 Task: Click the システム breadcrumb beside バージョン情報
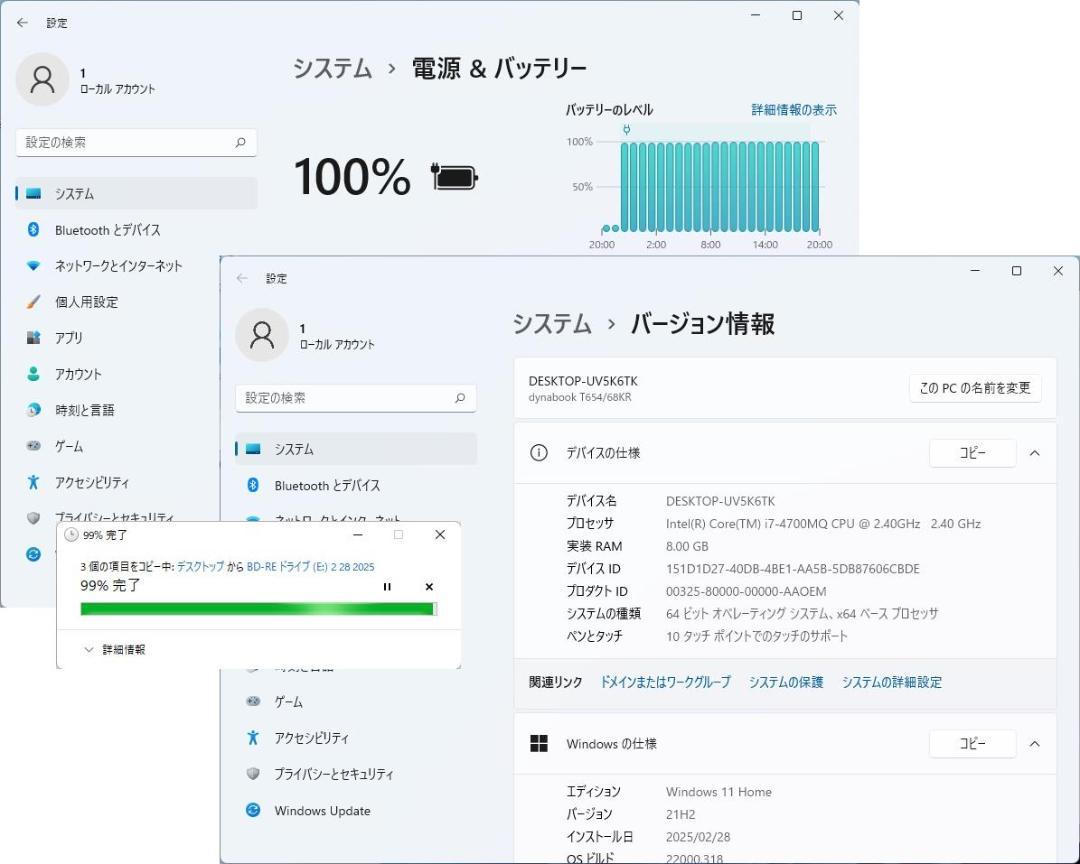point(552,325)
